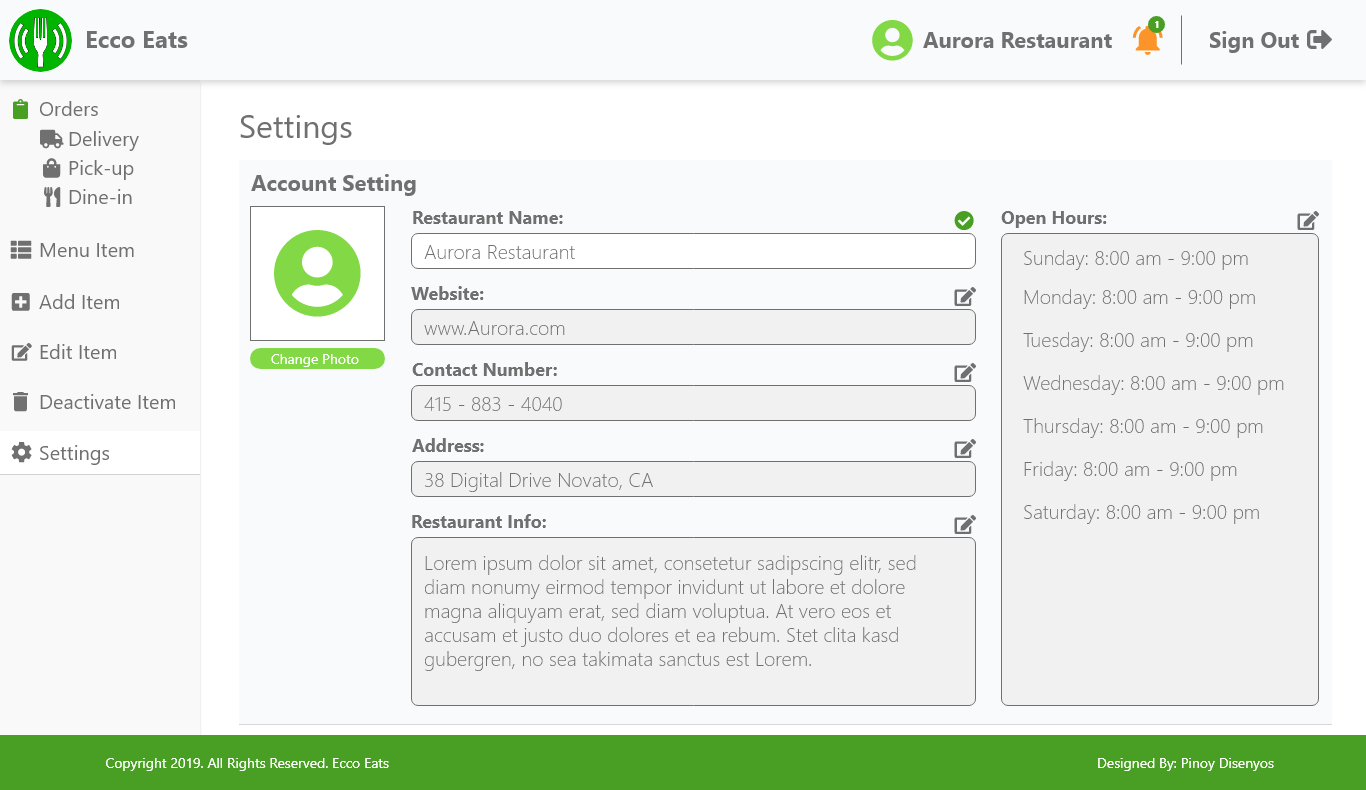This screenshot has height=790, width=1366.
Task: Open Deactivate Item in sidebar
Action: click(107, 403)
